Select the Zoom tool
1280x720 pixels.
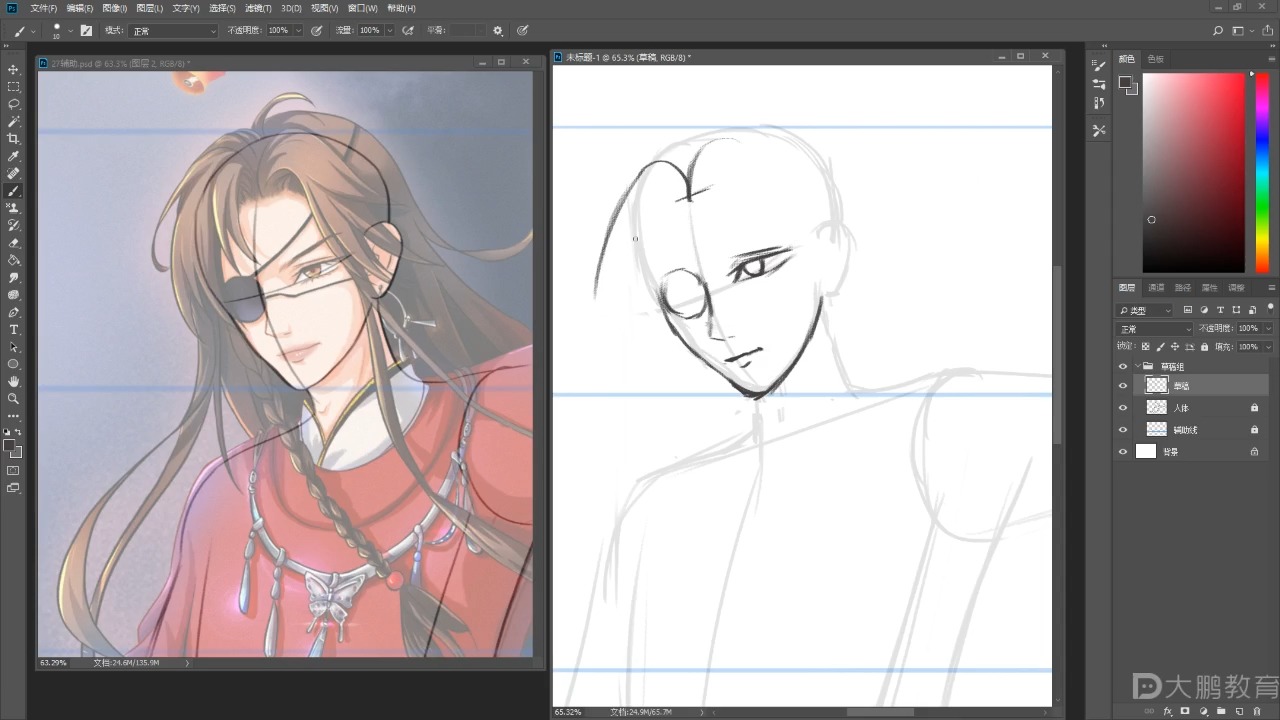tap(13, 398)
